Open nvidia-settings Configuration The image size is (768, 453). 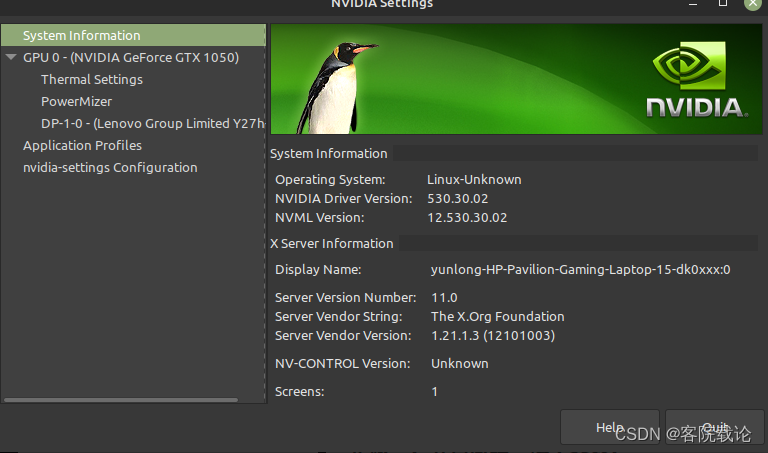[110, 168]
